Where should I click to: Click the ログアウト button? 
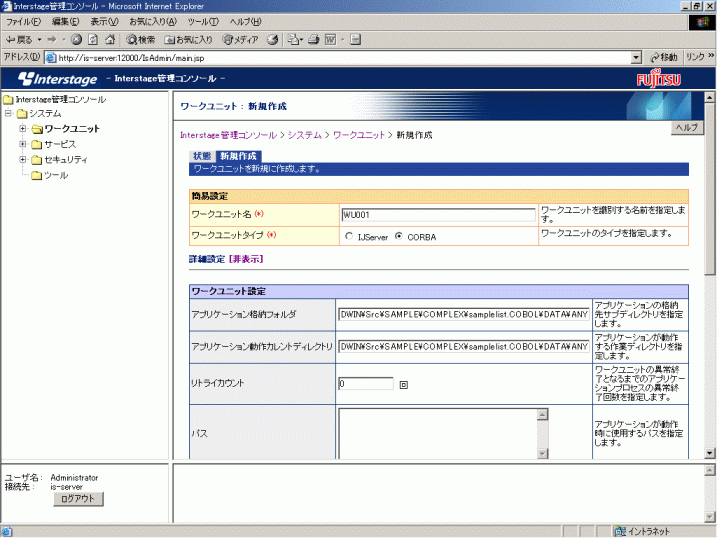click(x=78, y=499)
